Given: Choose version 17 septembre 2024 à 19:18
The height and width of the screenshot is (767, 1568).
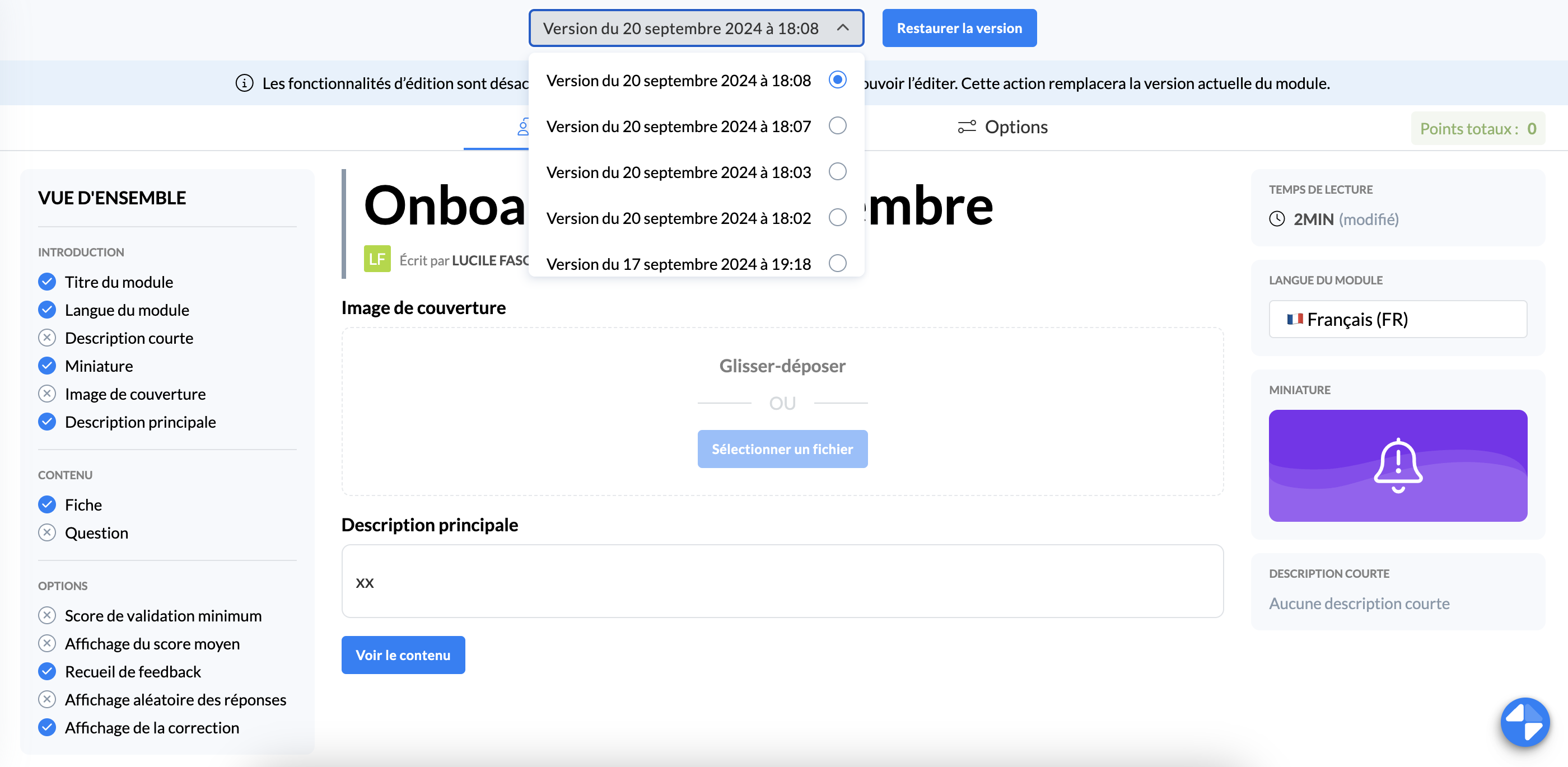Looking at the screenshot, I should [x=838, y=264].
